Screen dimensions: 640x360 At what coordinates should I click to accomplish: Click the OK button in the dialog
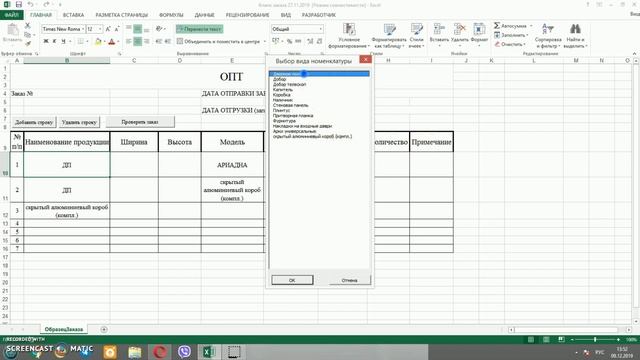292,280
